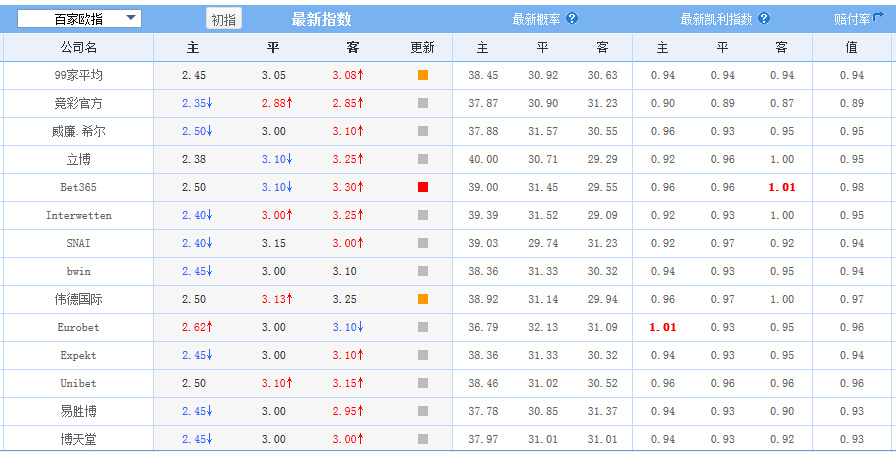Click 伟德国际's payout value 0.97
896x452 pixels.
pos(851,299)
